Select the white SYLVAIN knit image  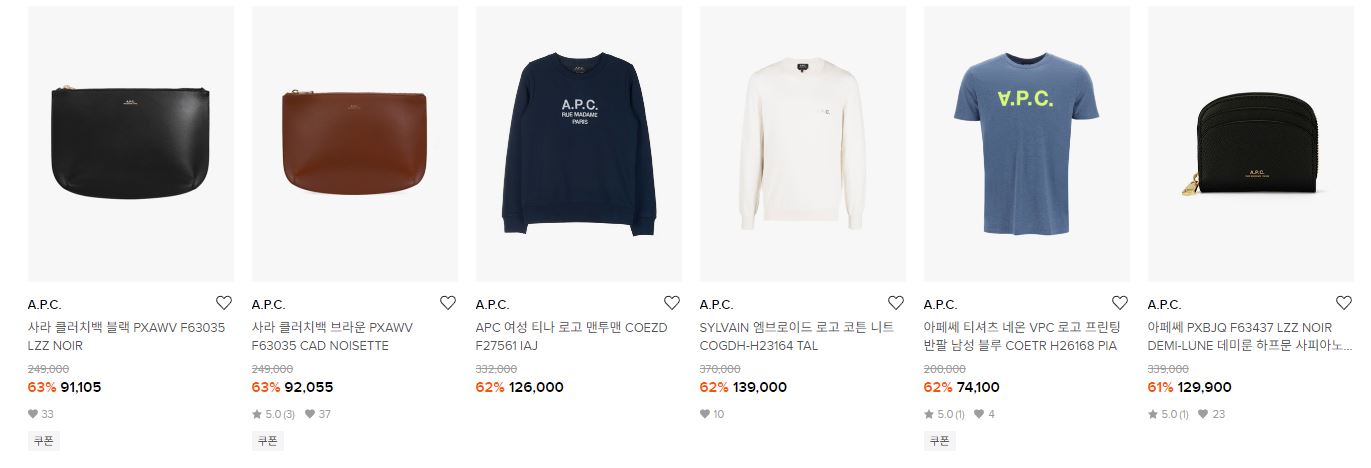click(803, 144)
